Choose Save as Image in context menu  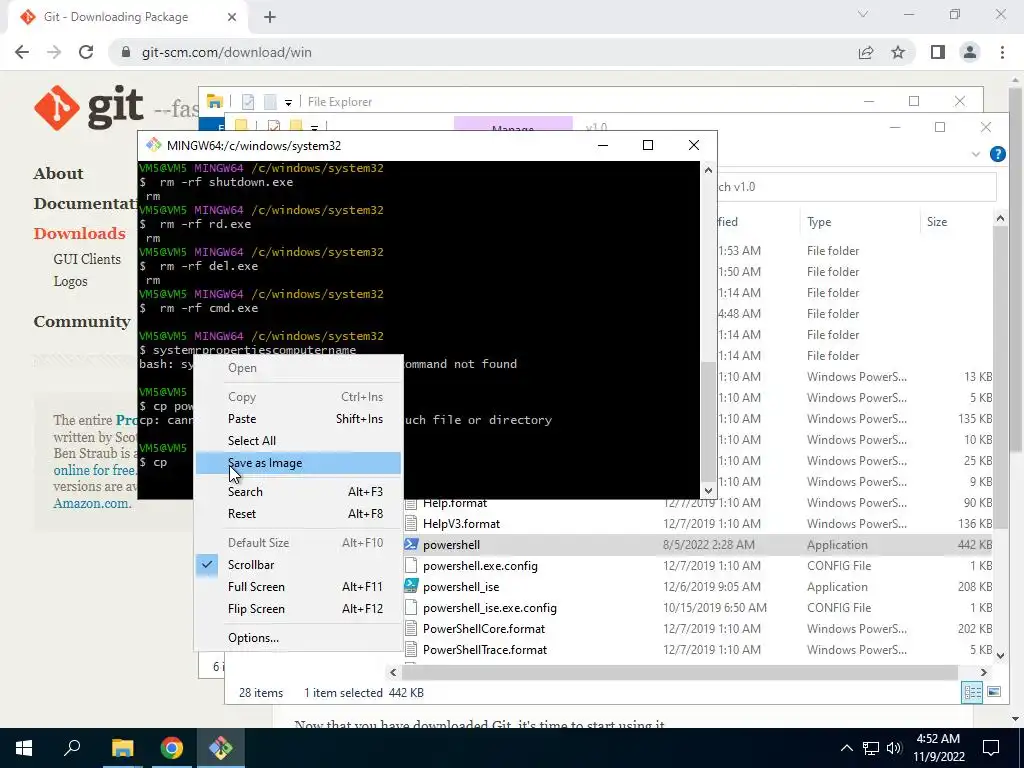point(298,463)
